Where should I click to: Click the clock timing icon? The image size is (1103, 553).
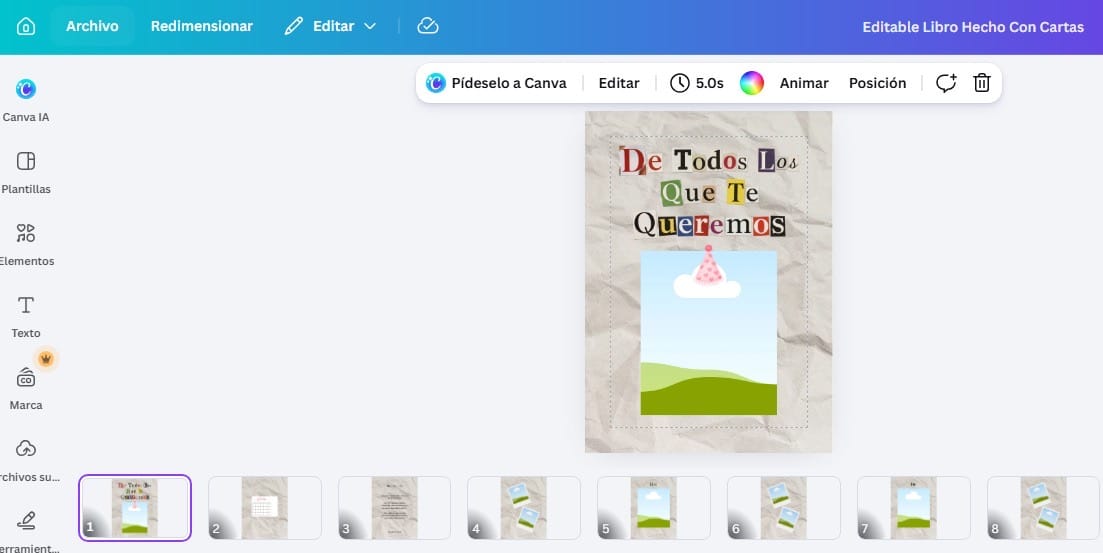coord(680,83)
